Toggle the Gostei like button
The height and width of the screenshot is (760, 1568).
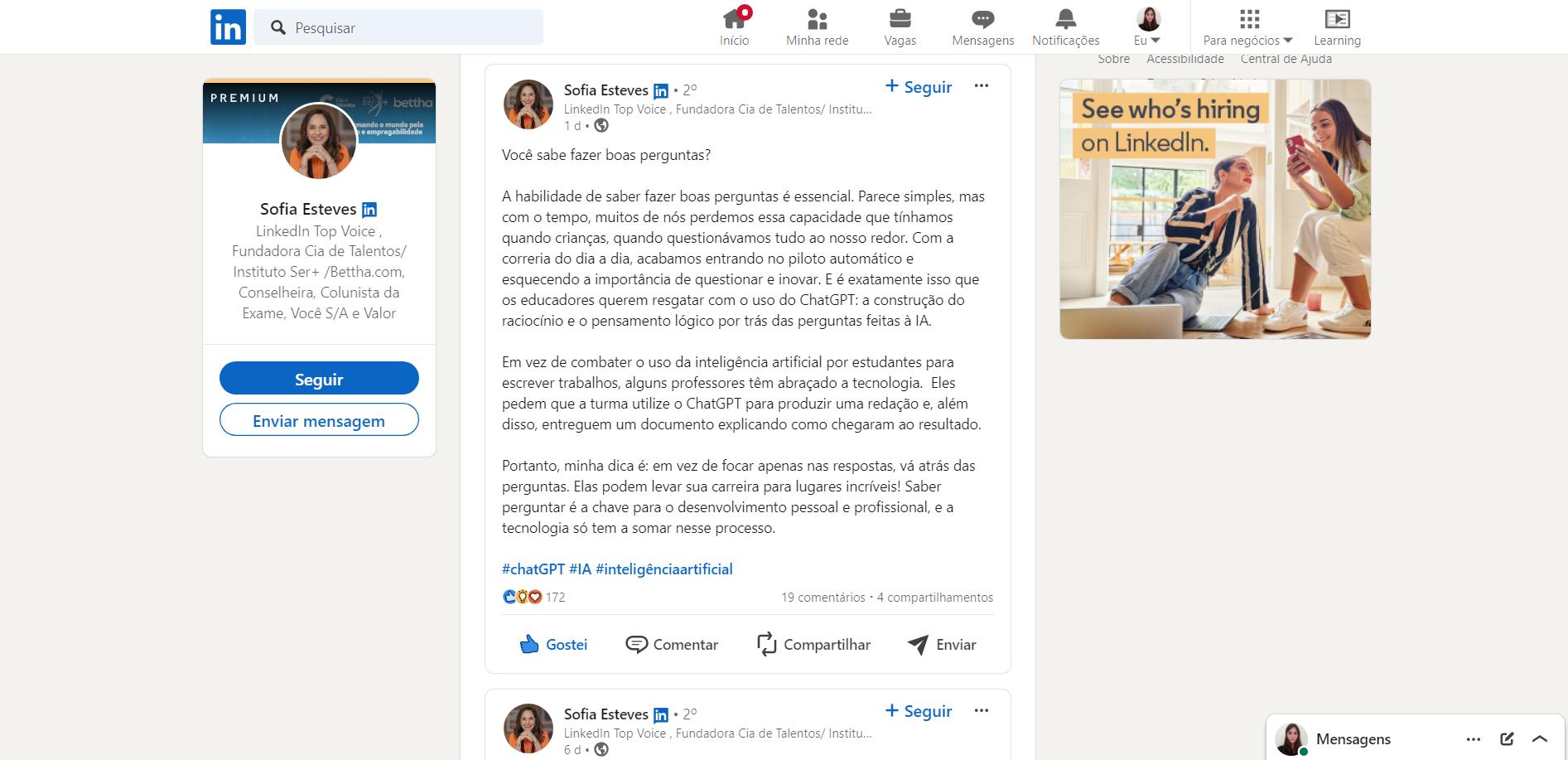(x=553, y=644)
